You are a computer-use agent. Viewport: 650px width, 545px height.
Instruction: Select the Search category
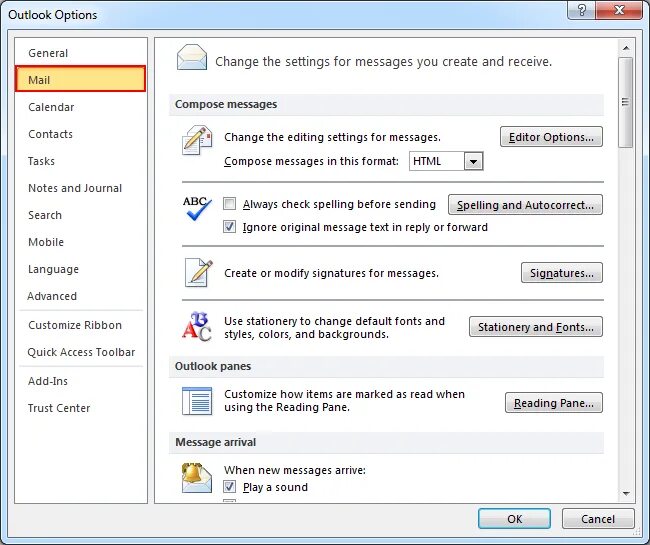point(80,215)
